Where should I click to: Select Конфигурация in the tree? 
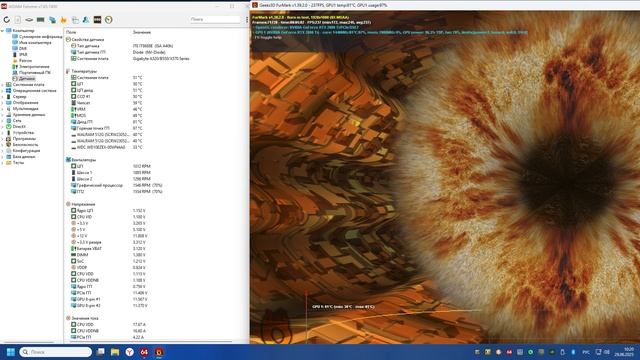23,151
